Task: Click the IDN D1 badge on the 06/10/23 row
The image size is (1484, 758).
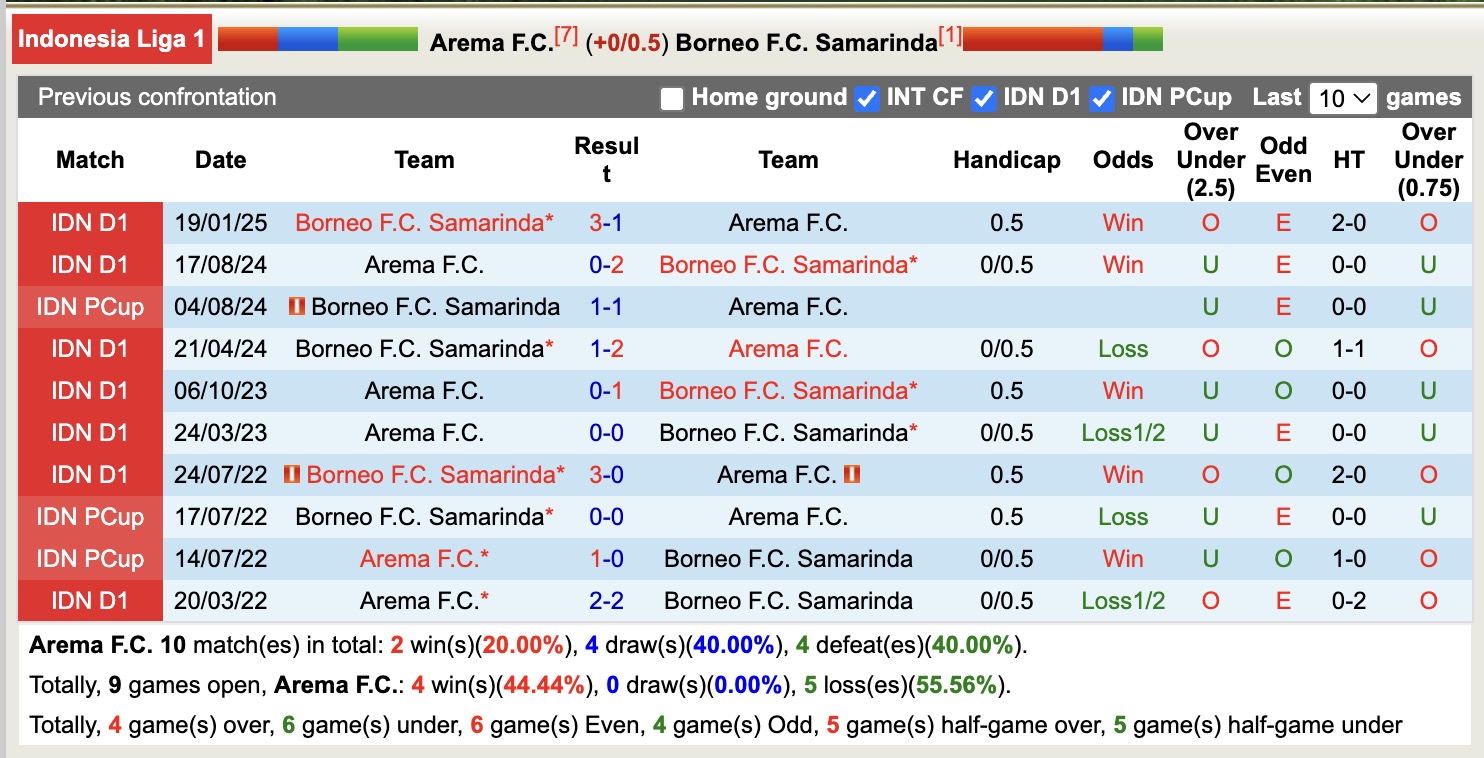Action: 90,391
